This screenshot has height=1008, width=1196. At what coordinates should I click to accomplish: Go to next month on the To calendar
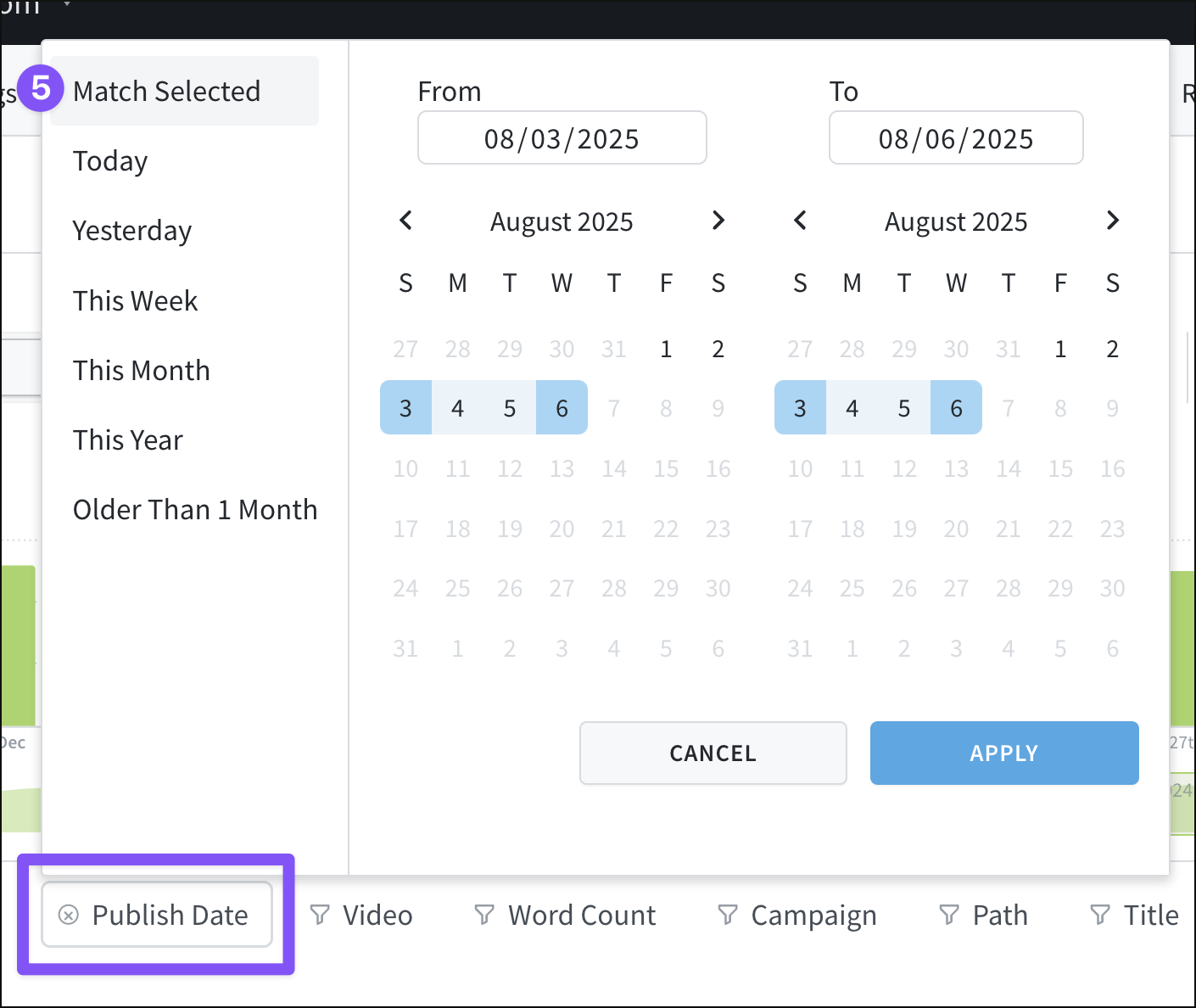coord(1112,221)
